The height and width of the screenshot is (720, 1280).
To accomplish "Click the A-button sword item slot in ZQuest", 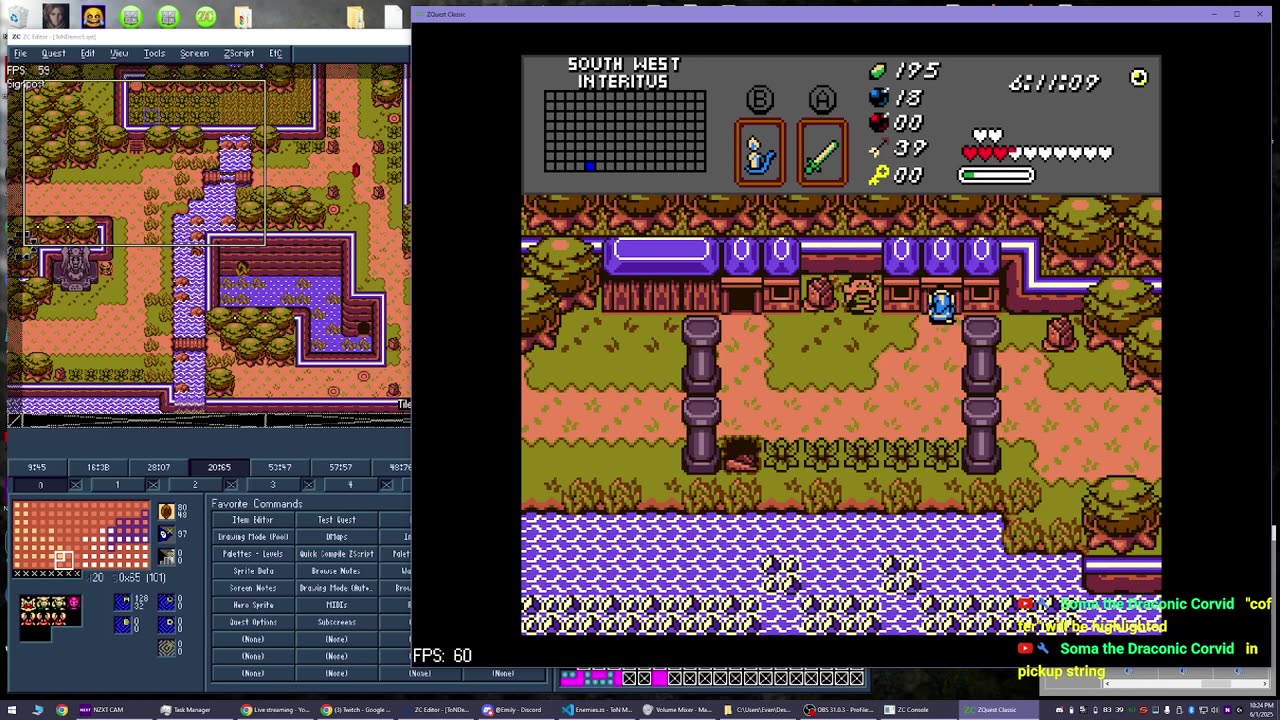I will (x=822, y=153).
